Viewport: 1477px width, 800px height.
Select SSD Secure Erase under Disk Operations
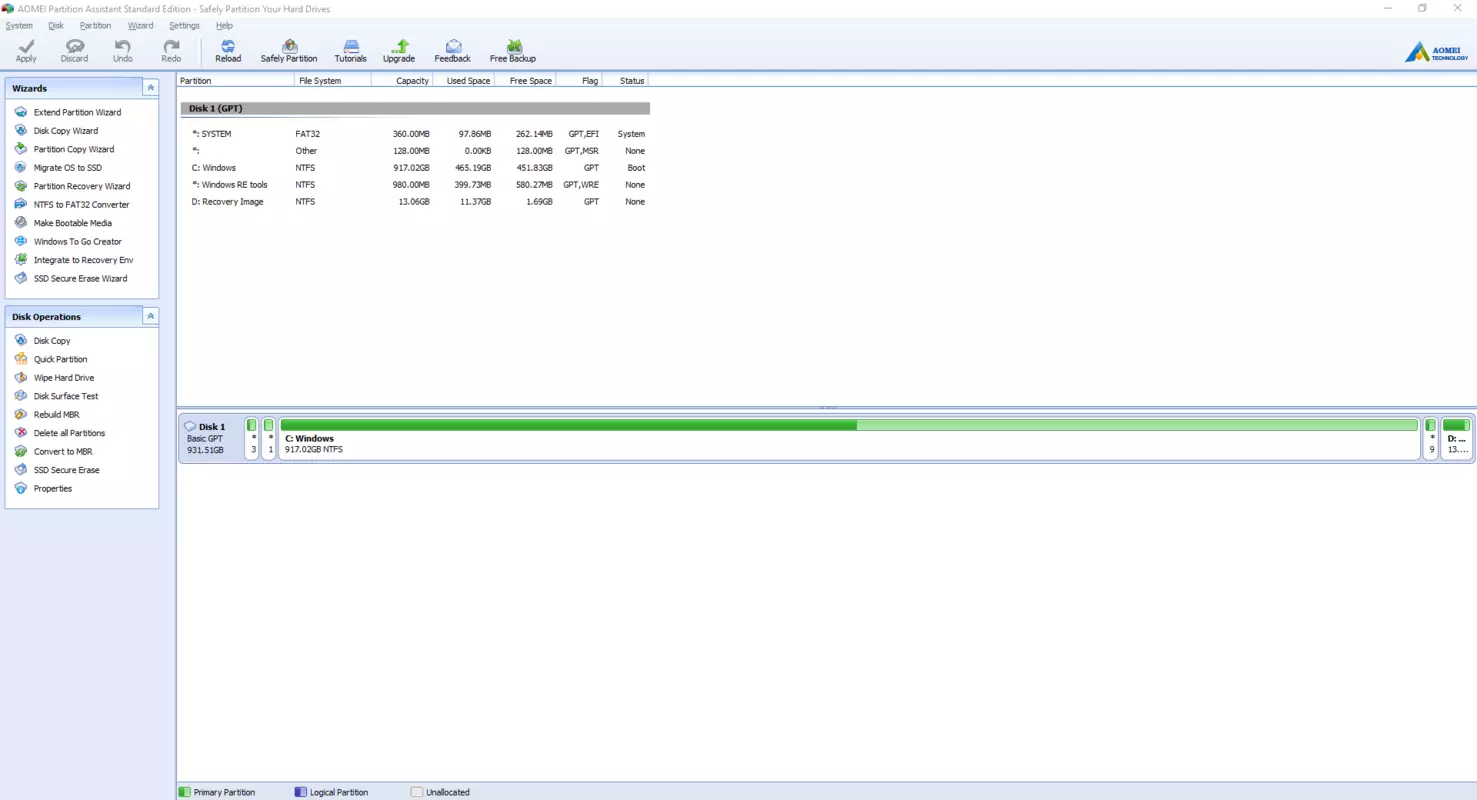coord(66,470)
